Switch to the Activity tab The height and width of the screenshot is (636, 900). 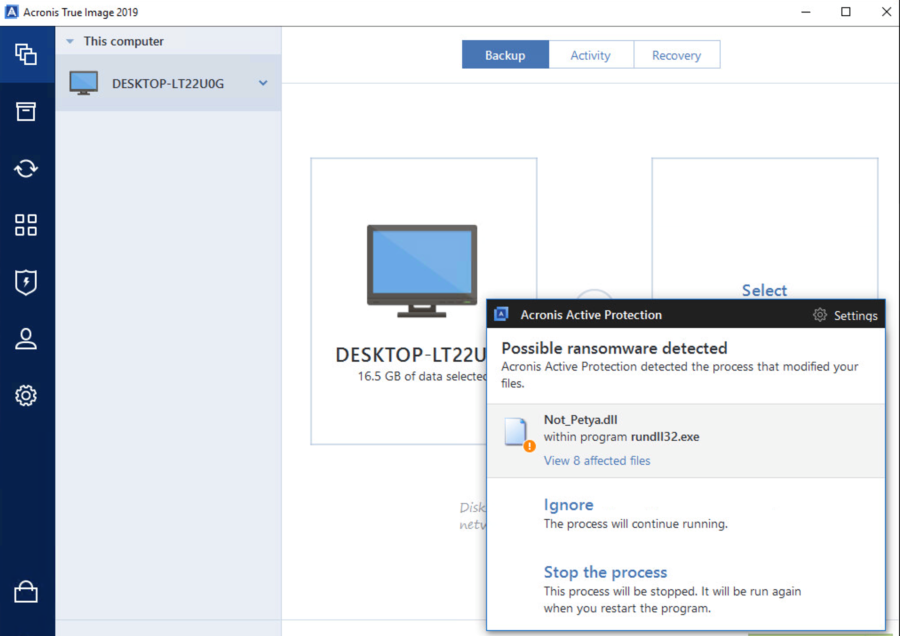(591, 55)
